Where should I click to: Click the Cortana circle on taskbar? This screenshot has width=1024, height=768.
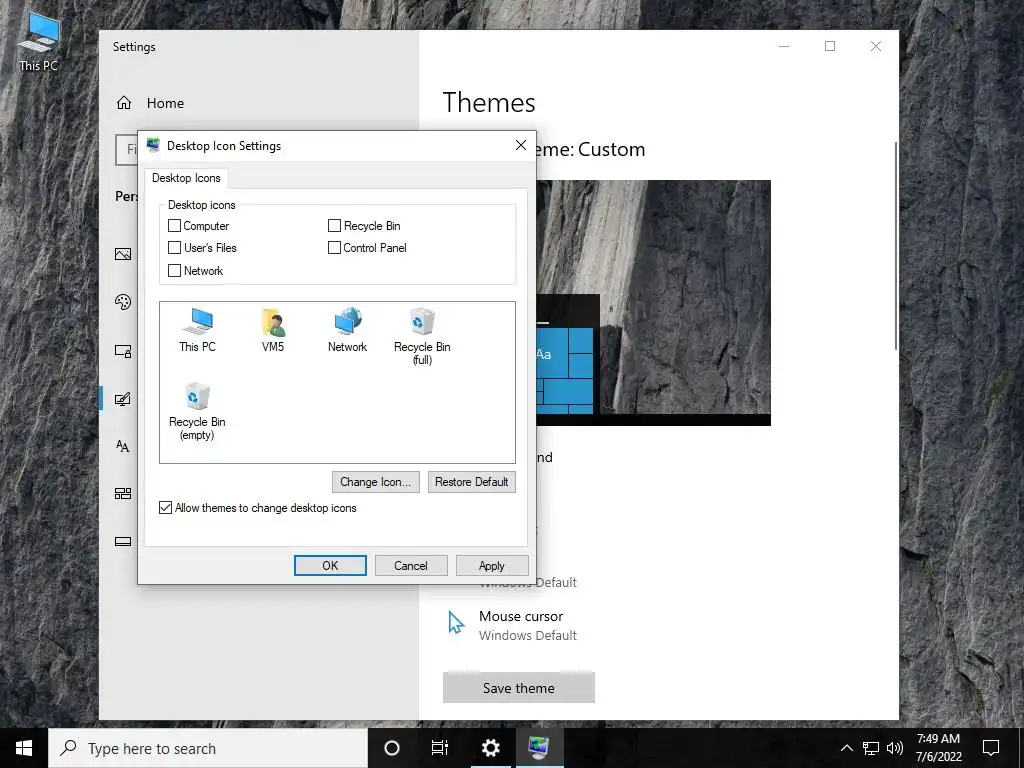click(392, 748)
